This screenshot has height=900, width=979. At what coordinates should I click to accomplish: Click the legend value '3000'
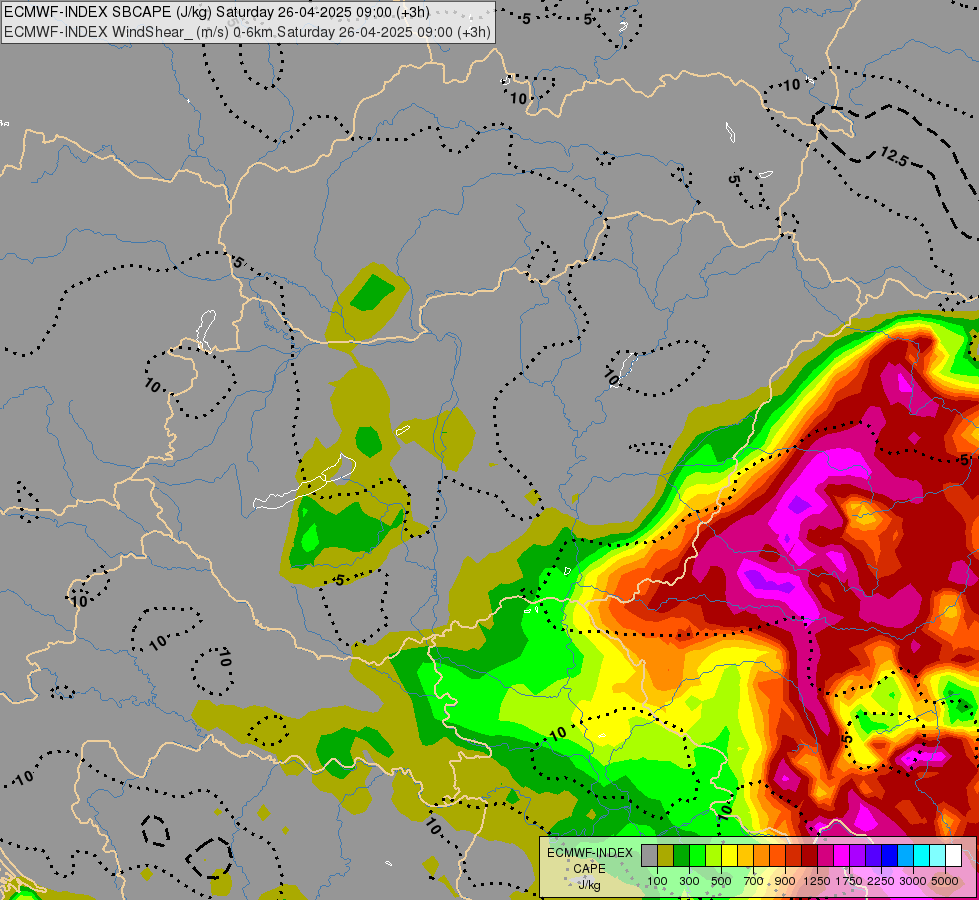tap(913, 881)
